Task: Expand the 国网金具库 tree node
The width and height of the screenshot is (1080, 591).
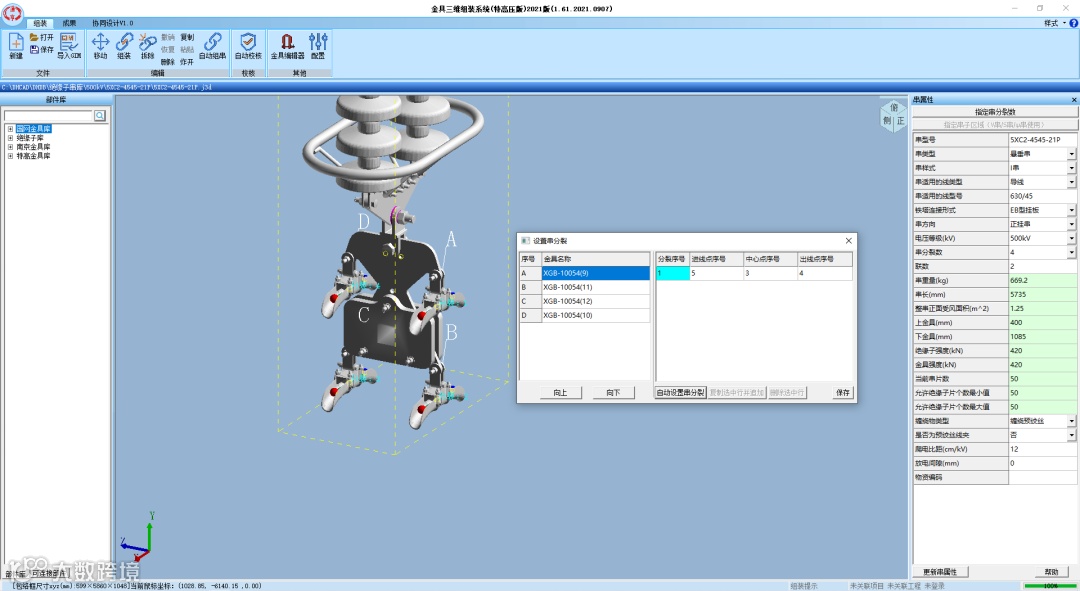Action: (10, 129)
